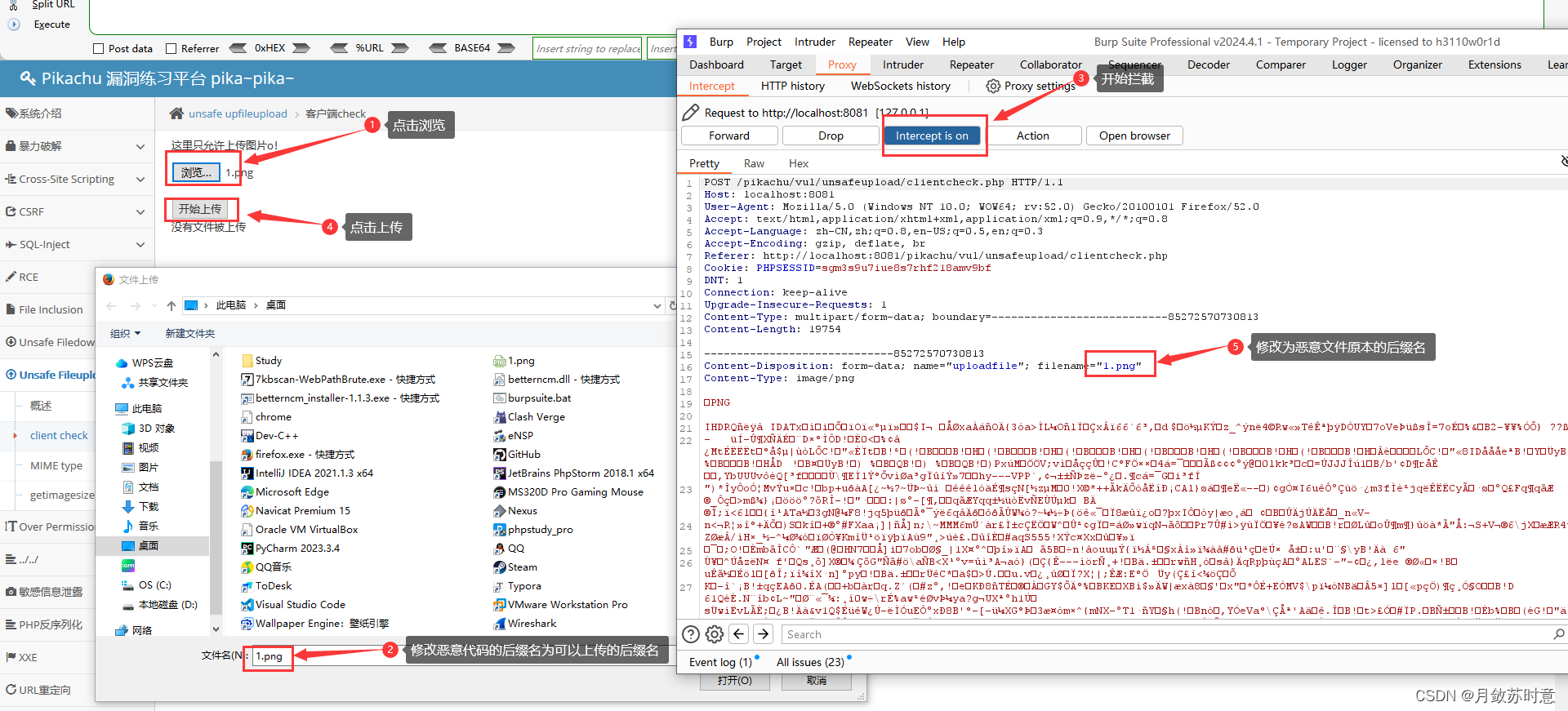This screenshot has width=1568, height=711.
Task: Switch to HTTP history sub-tab
Action: 793,86
